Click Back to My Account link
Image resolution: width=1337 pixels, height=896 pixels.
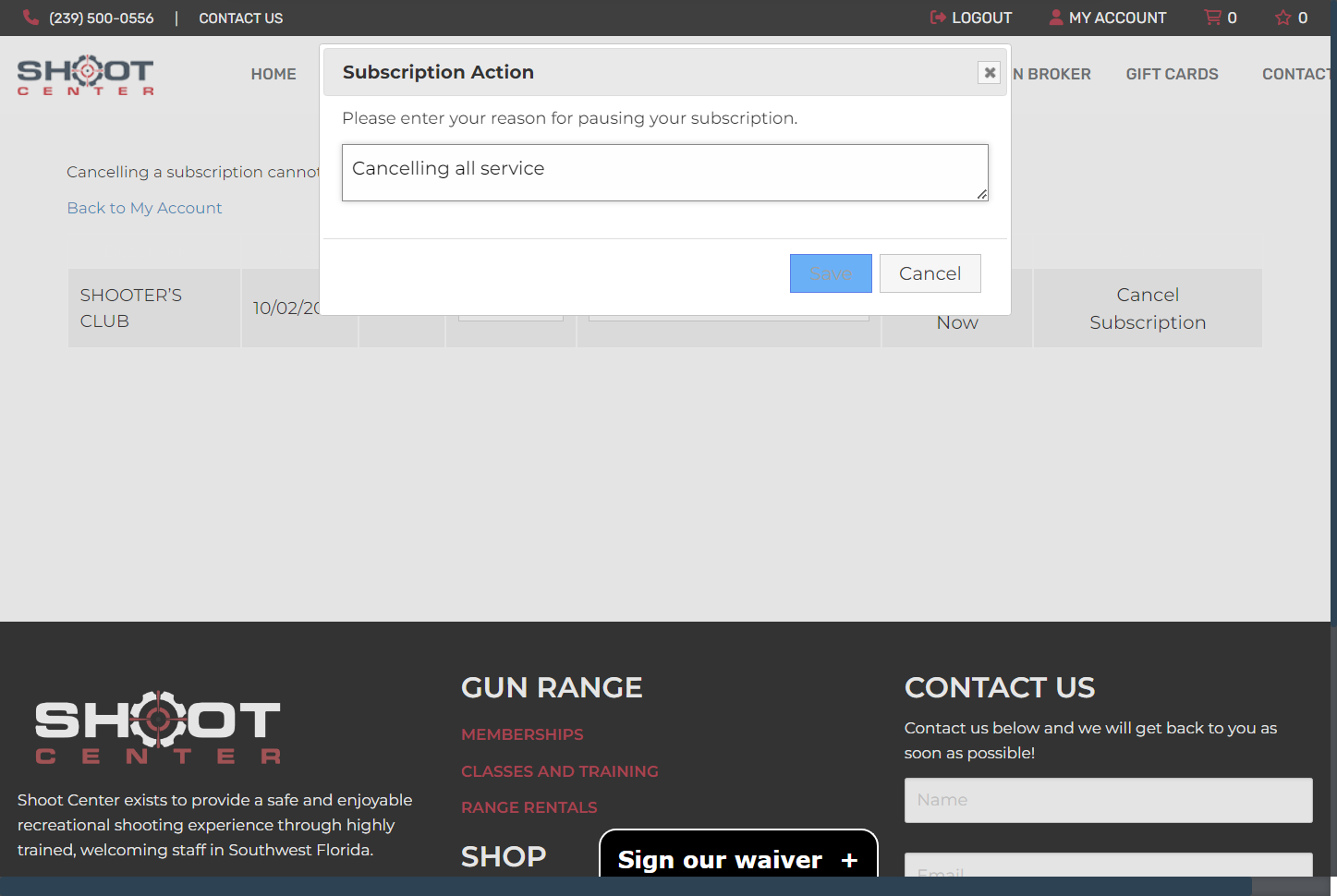click(x=144, y=208)
